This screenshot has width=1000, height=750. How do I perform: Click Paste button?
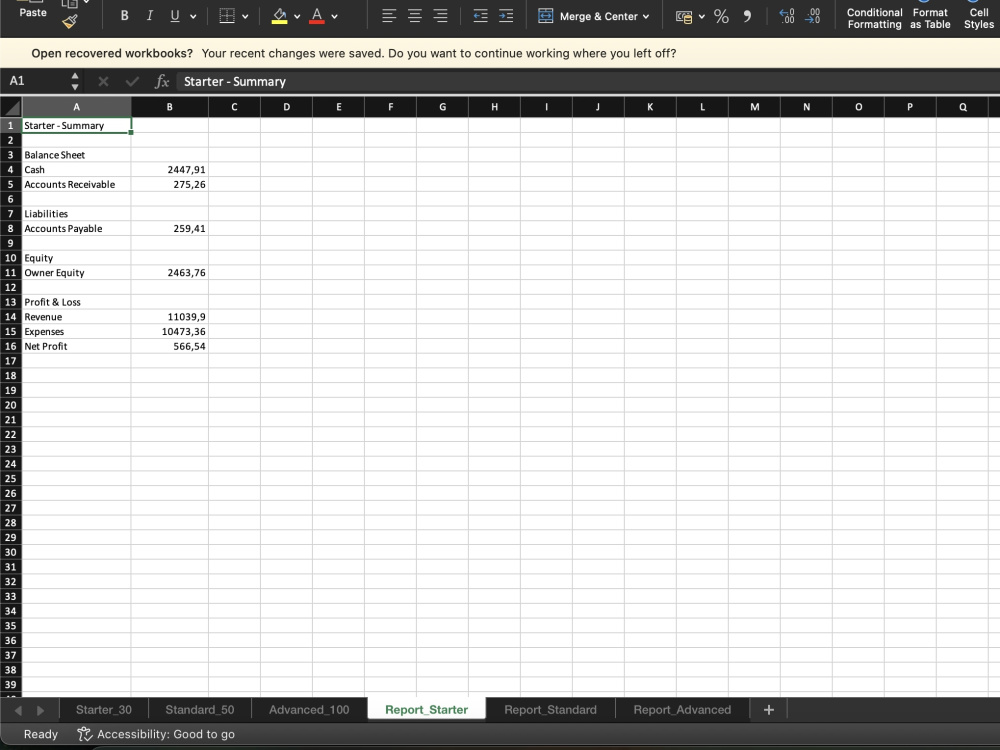coord(33,12)
